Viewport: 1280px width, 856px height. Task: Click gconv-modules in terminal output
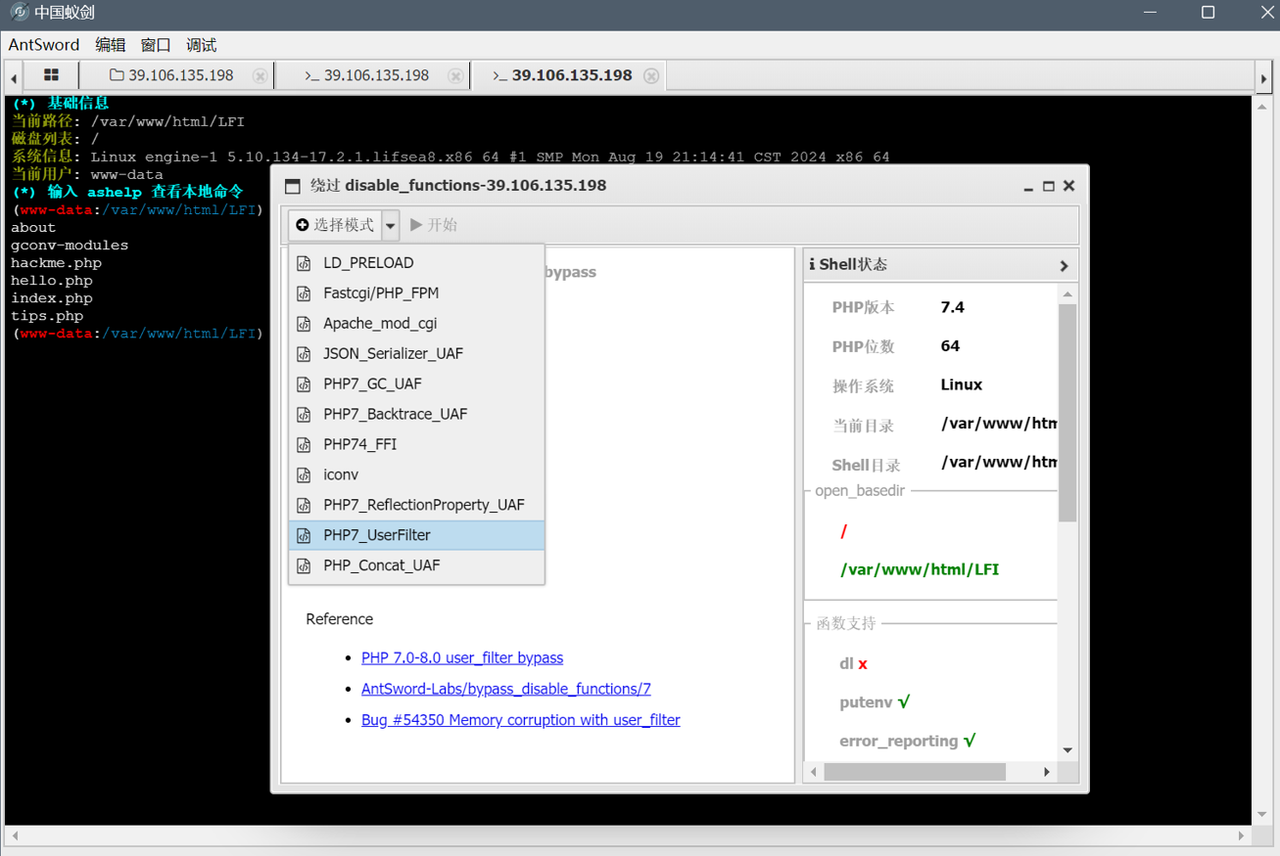click(x=69, y=245)
